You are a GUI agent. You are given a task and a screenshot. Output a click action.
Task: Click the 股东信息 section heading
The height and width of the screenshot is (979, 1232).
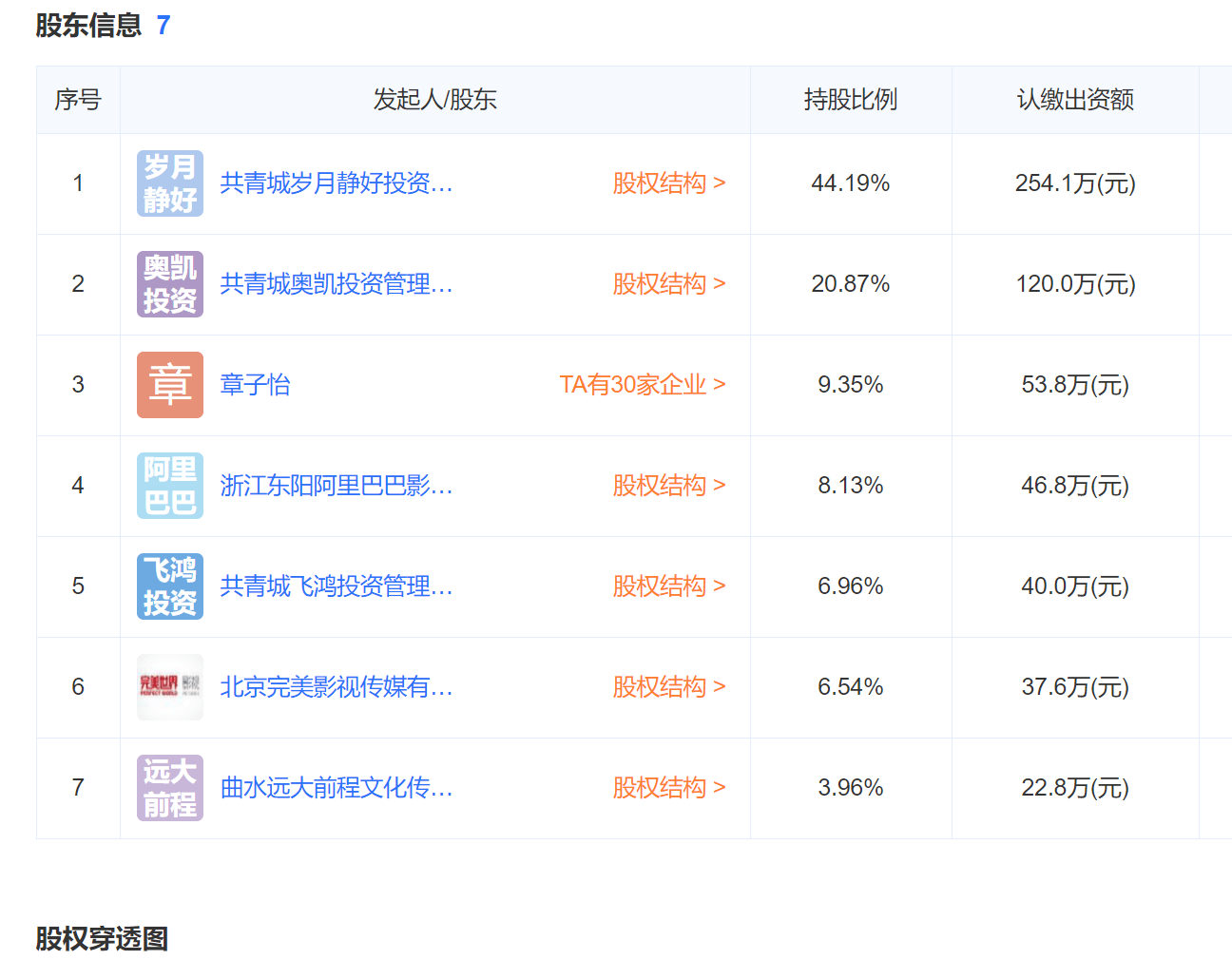click(x=88, y=26)
